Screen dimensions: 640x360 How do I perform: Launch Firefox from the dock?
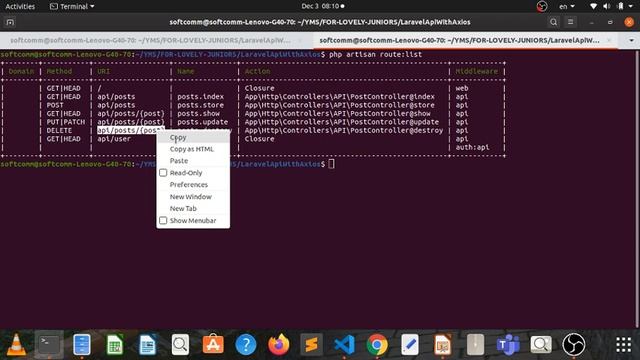[279, 345]
